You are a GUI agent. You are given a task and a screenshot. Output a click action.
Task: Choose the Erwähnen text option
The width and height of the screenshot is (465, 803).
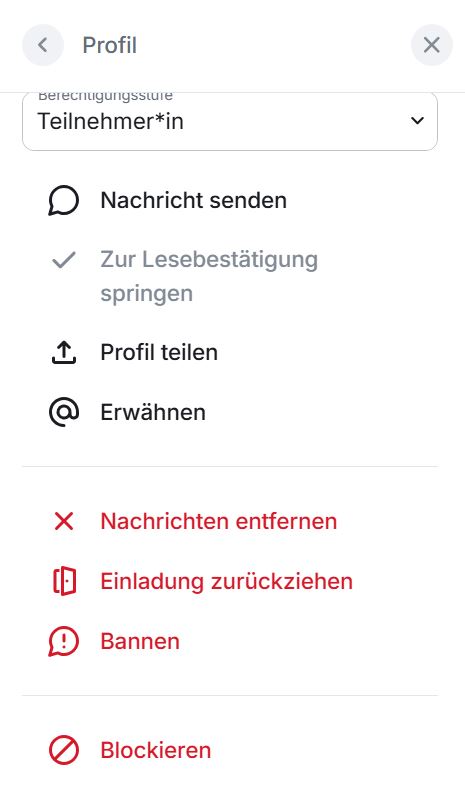click(x=153, y=412)
